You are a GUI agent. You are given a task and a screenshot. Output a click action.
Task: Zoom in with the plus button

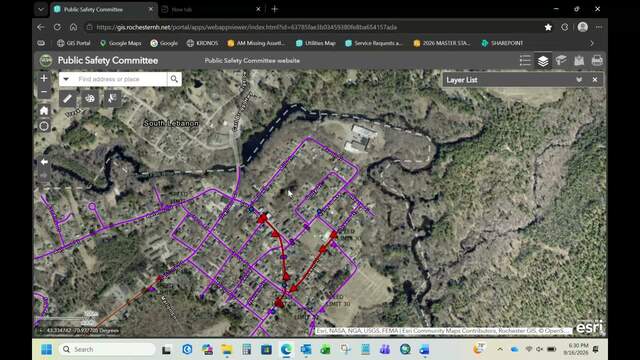(44, 78)
